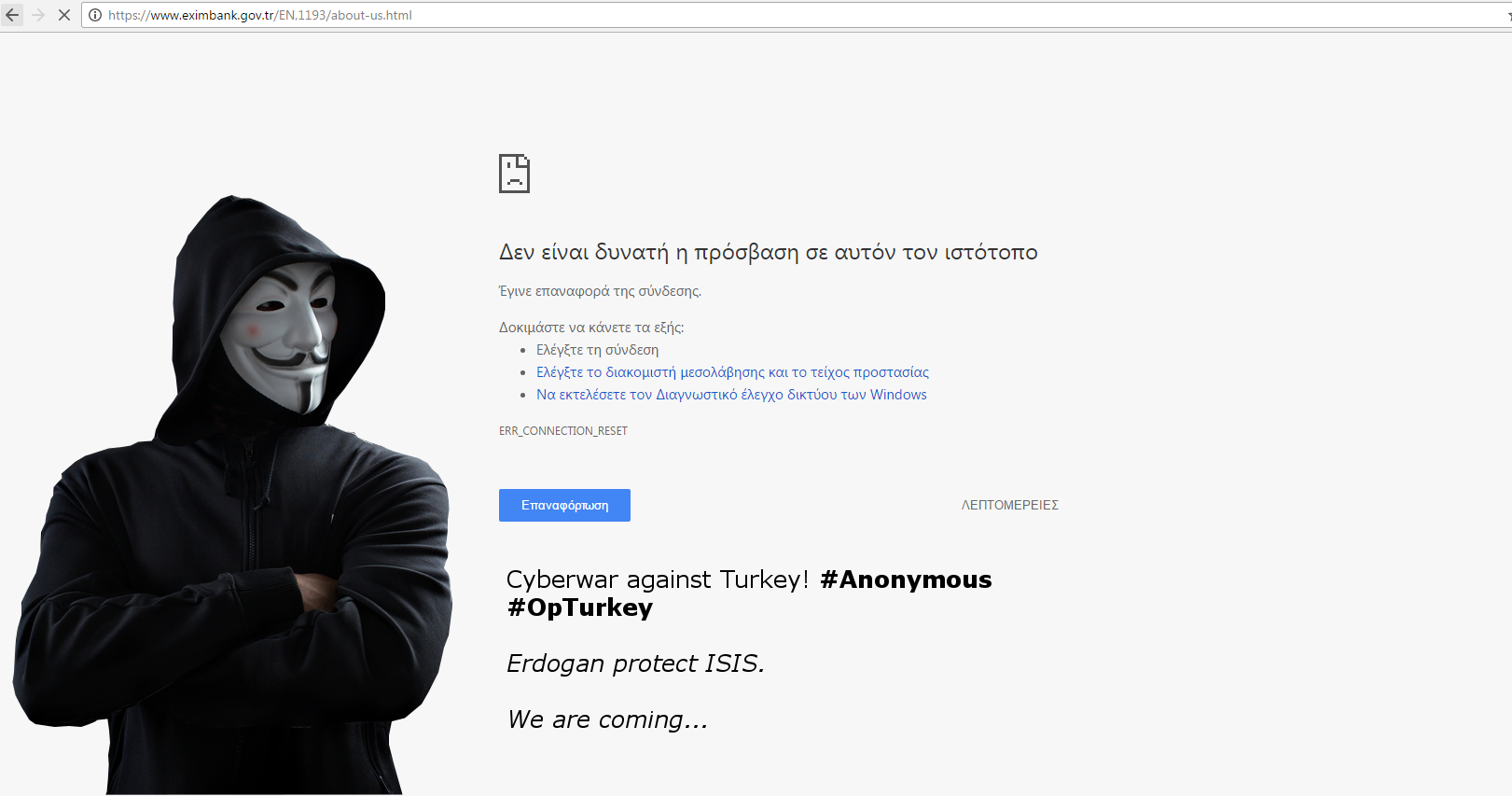This screenshot has width=1512, height=796.
Task: Go back with the browser back arrow
Action: tap(13, 15)
